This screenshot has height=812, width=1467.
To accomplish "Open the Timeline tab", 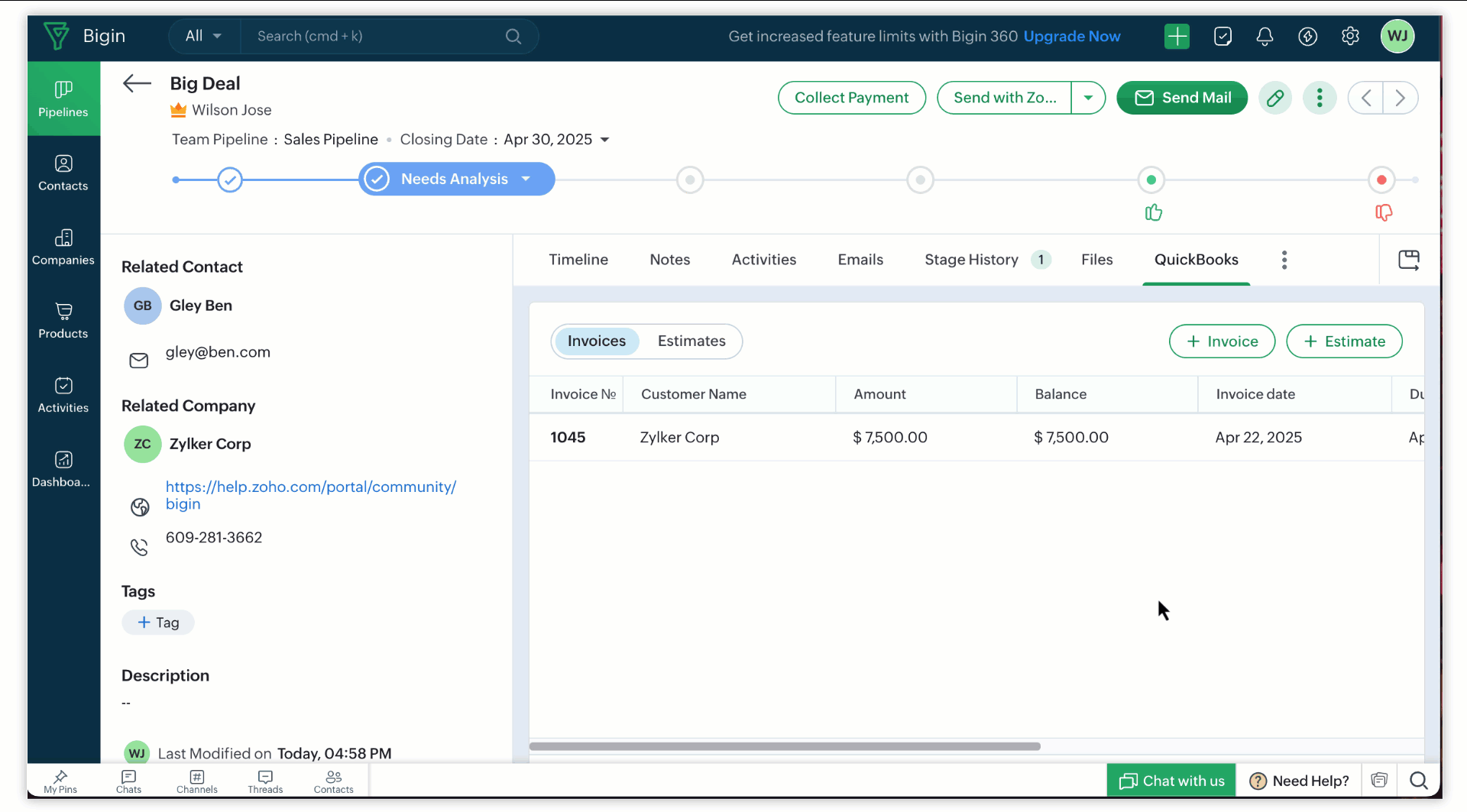I will pyautogui.click(x=578, y=260).
